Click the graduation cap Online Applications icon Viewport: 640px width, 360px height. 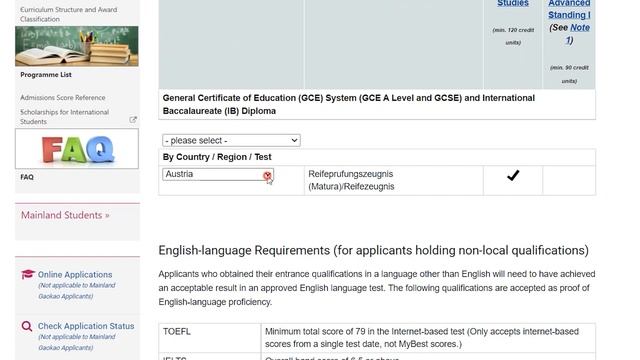point(28,274)
